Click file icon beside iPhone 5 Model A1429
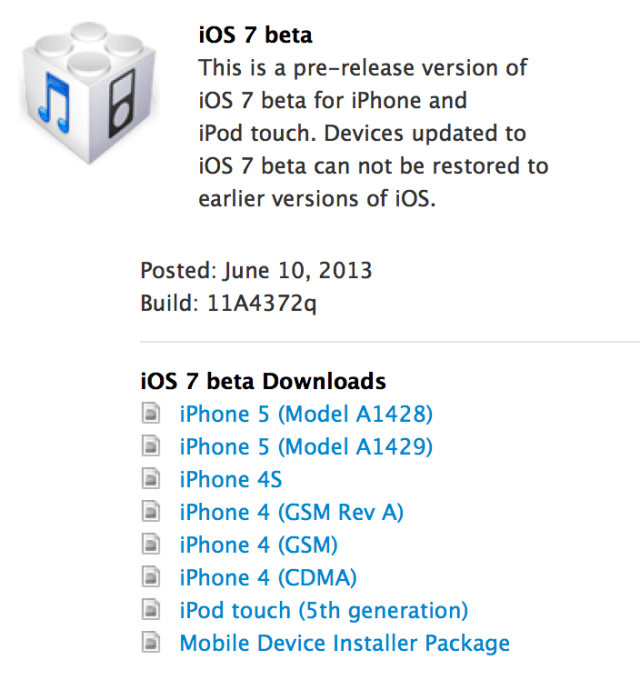640x680 pixels. [x=151, y=447]
